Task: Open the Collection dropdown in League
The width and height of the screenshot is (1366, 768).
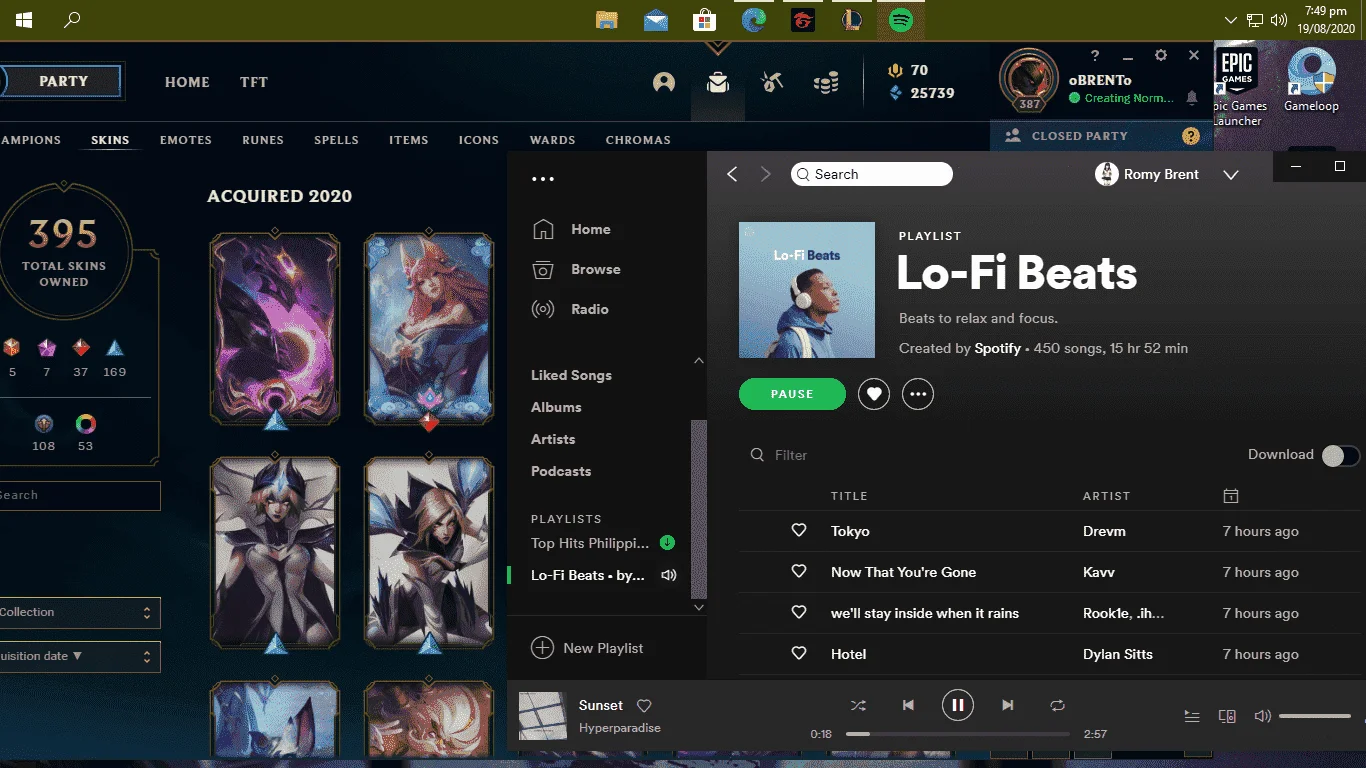Action: click(x=78, y=612)
